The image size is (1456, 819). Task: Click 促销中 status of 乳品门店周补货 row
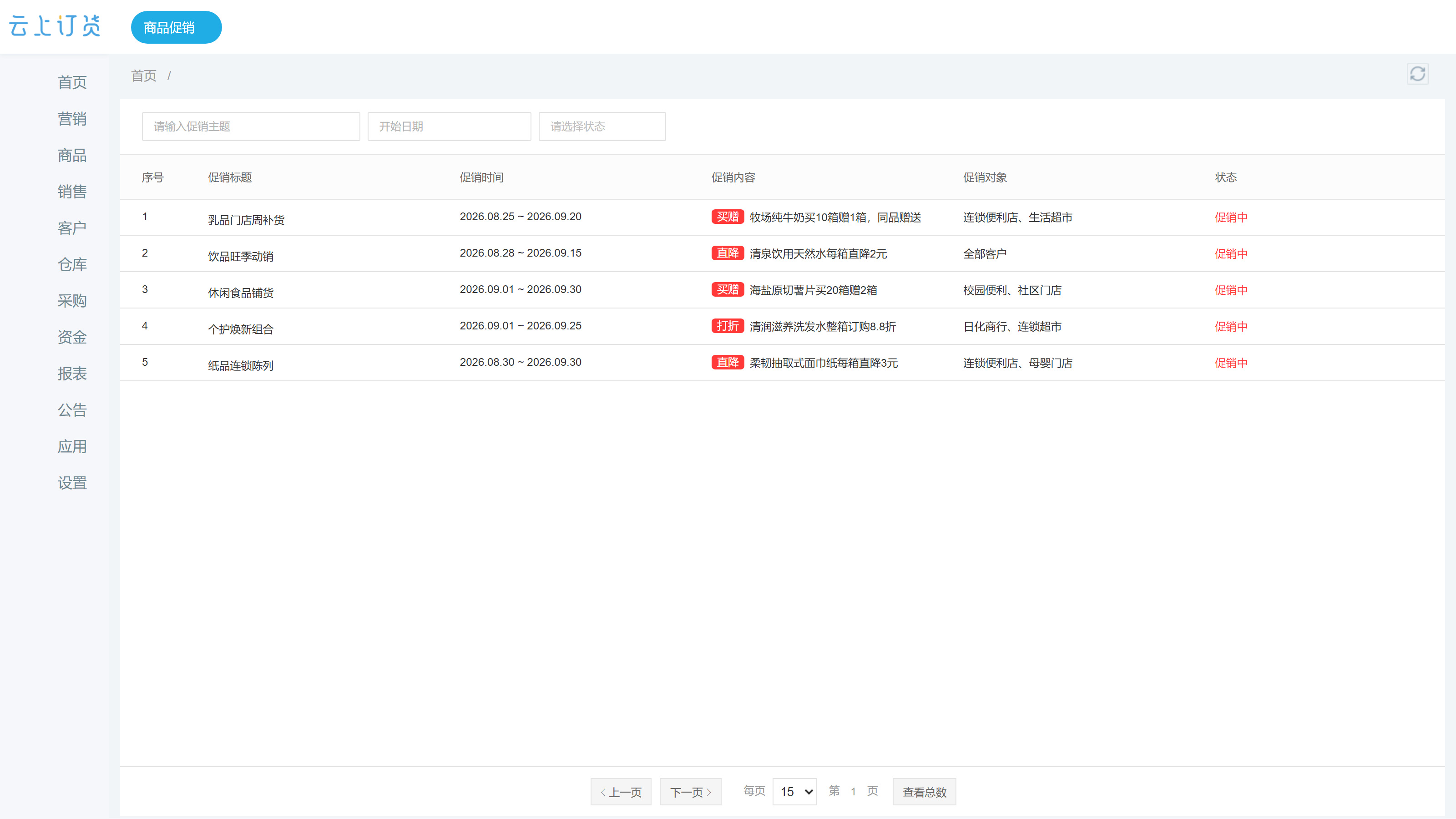pyautogui.click(x=1232, y=217)
